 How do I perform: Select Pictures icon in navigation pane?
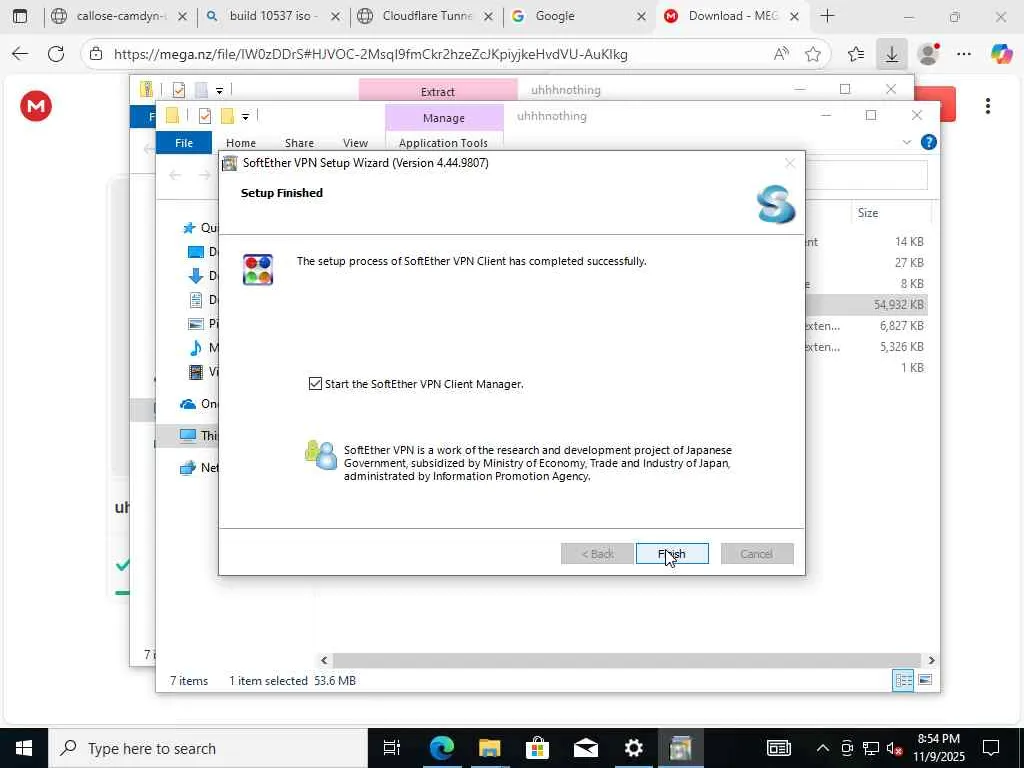click(x=196, y=323)
